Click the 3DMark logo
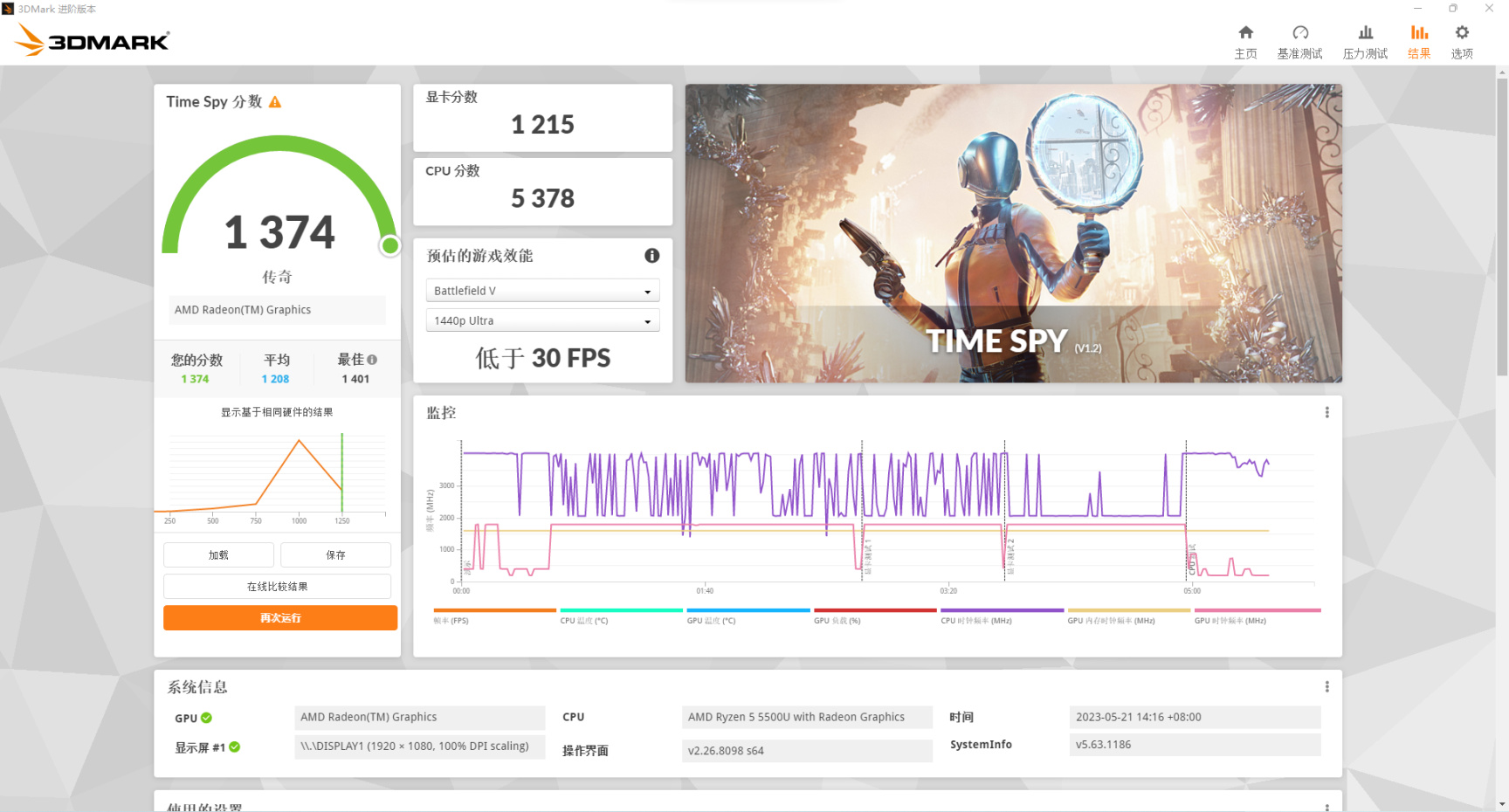Image resolution: width=1509 pixels, height=812 pixels. click(92, 40)
